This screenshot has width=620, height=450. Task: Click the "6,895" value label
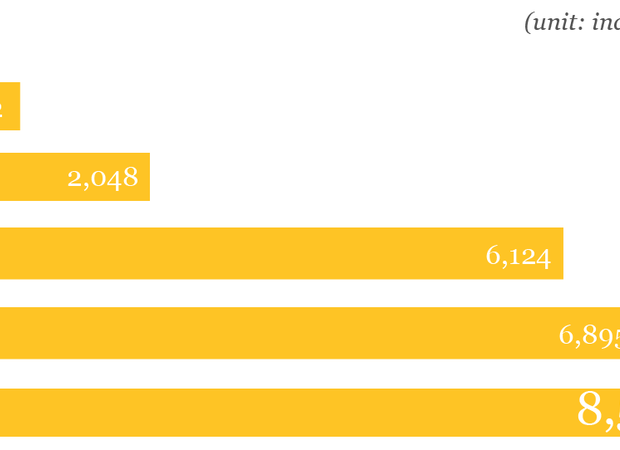click(589, 335)
